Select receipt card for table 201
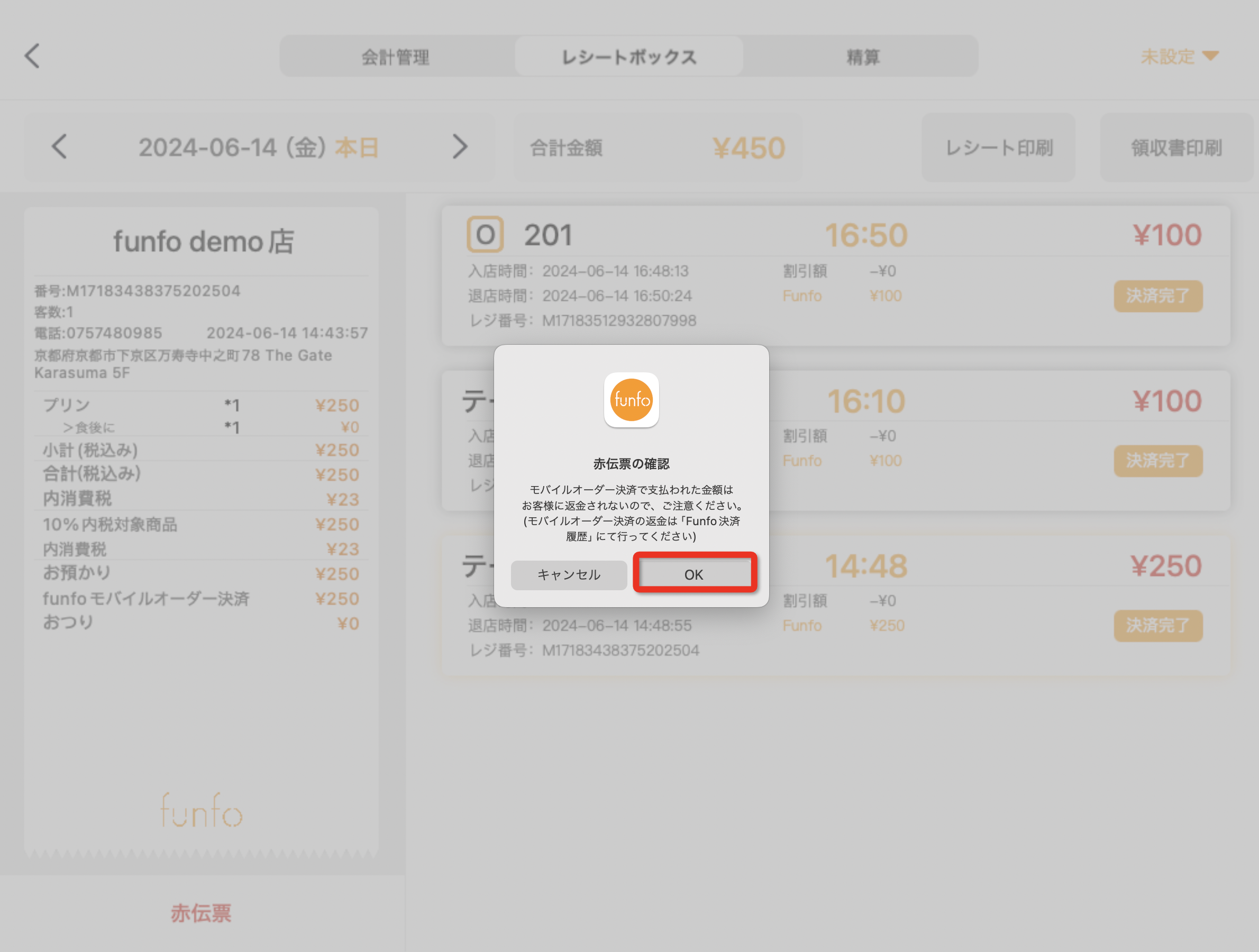The image size is (1259, 952). (835, 276)
